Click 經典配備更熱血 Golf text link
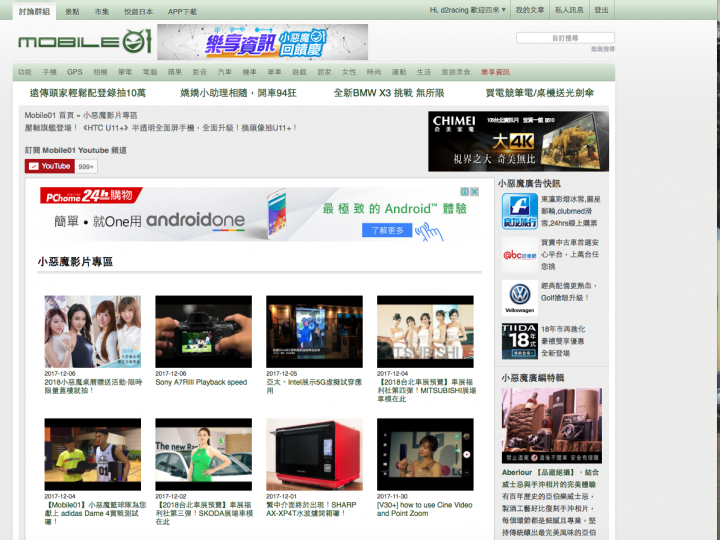Viewport: 720px width, 540px height. pyautogui.click(x=568, y=292)
